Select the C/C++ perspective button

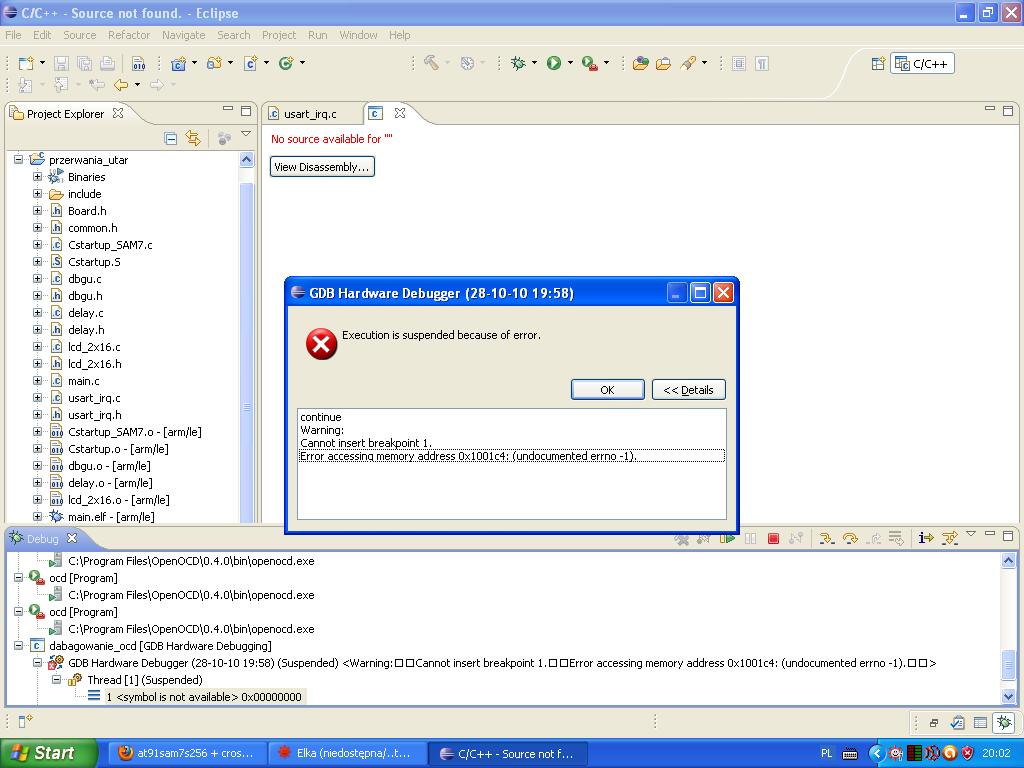click(922, 63)
